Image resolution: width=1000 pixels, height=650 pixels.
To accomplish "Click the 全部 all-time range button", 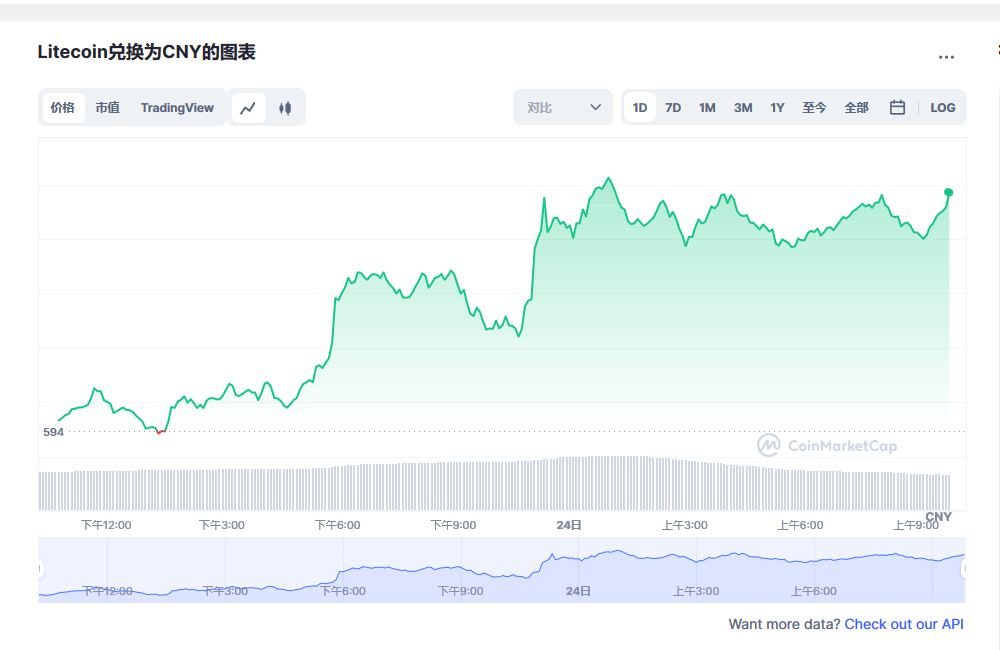I will [x=856, y=108].
